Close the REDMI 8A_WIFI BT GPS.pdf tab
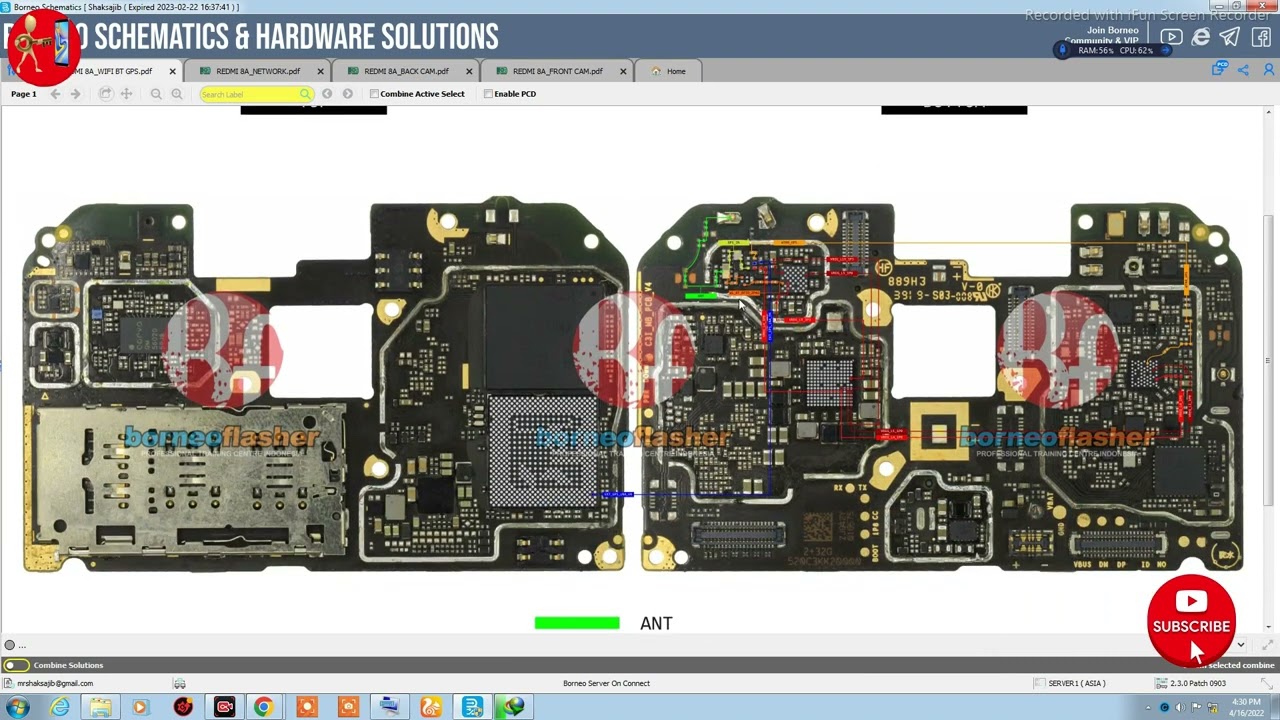This screenshot has height=720, width=1280. 172,71
